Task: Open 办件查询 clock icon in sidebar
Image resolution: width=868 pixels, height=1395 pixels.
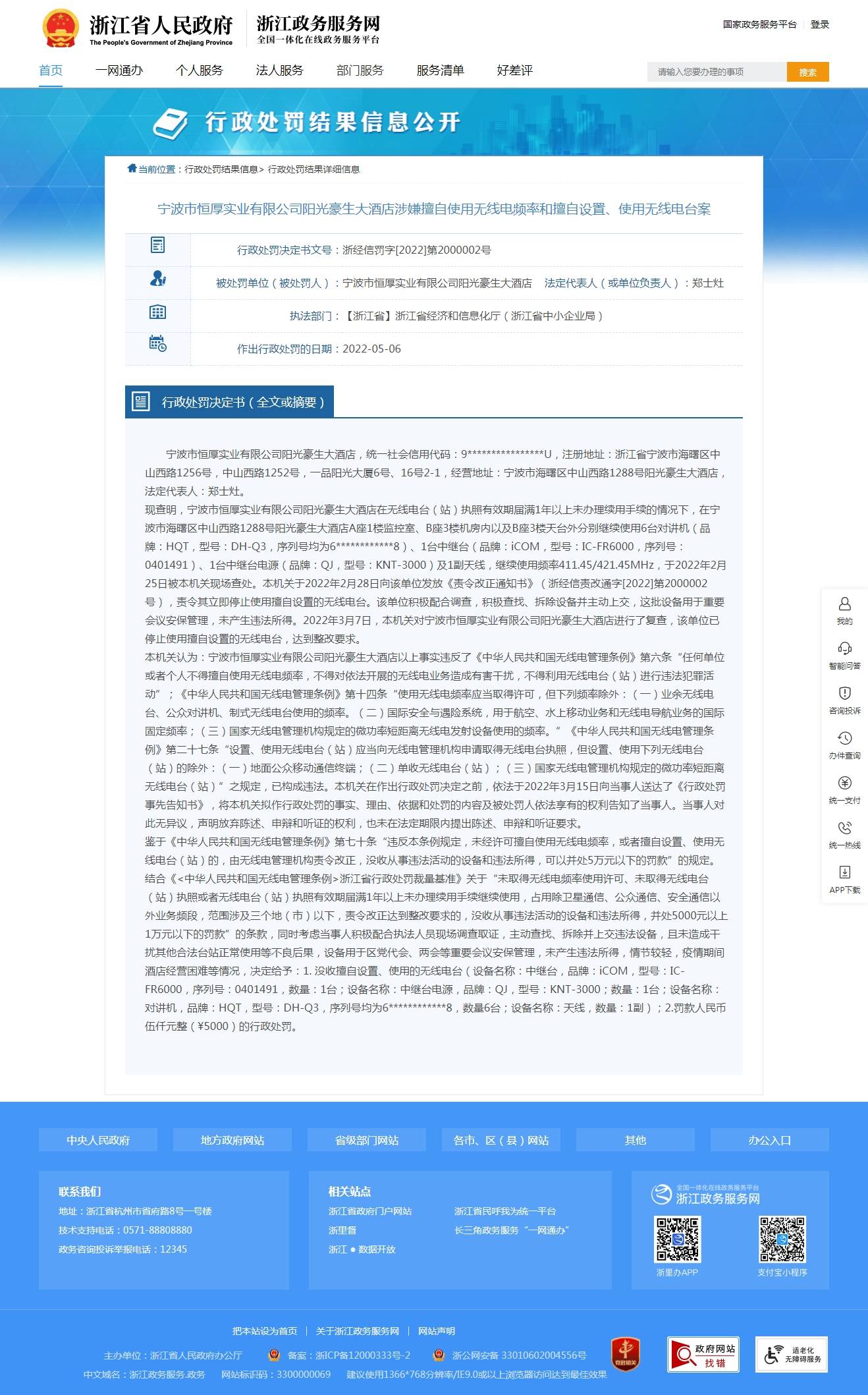Action: coord(844,738)
